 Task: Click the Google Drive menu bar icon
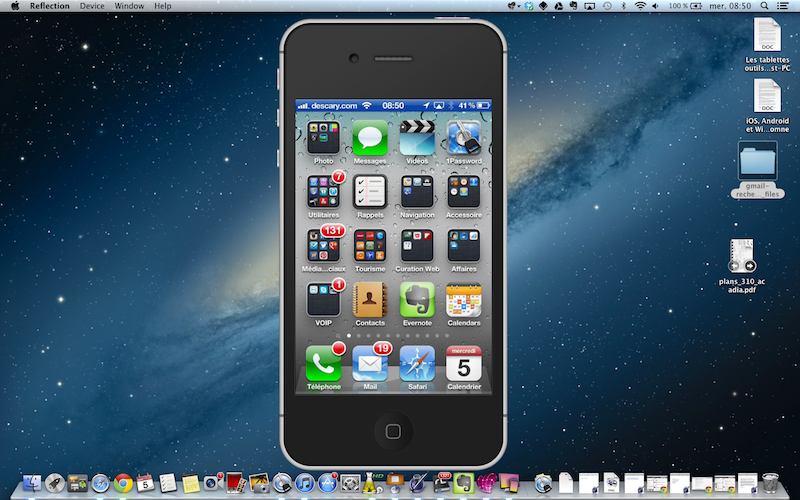(x=559, y=6)
